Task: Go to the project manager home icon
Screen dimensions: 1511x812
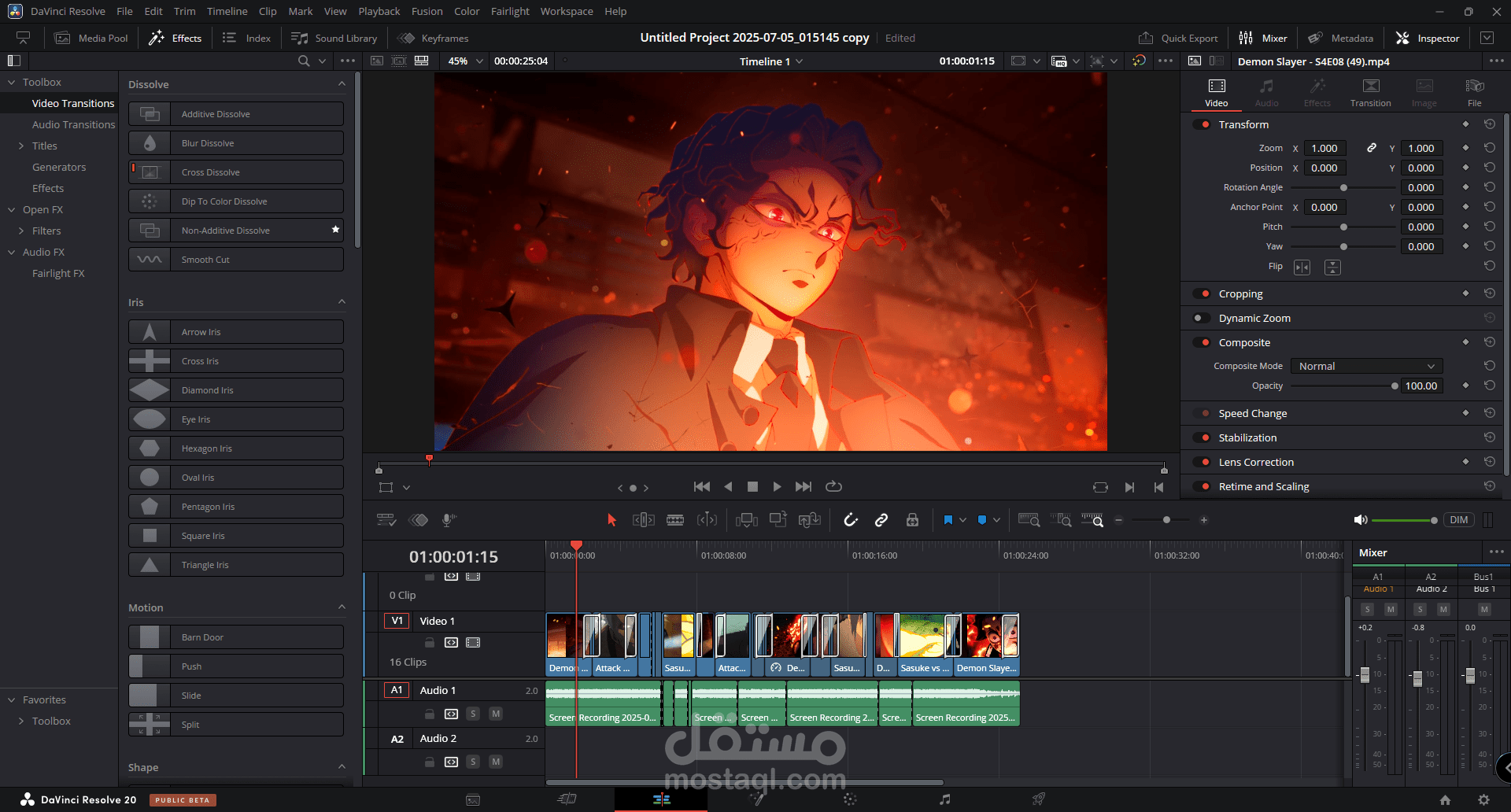Action: (1445, 799)
